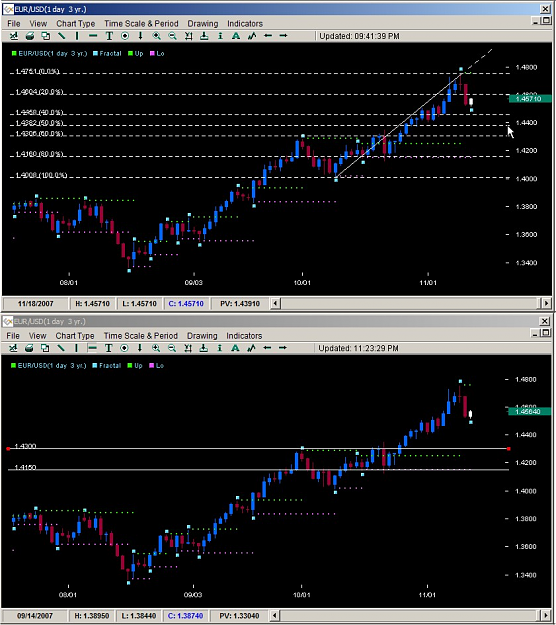Select horizontal line tool in the upper window
This screenshot has width=556, height=625.
click(x=93, y=36)
